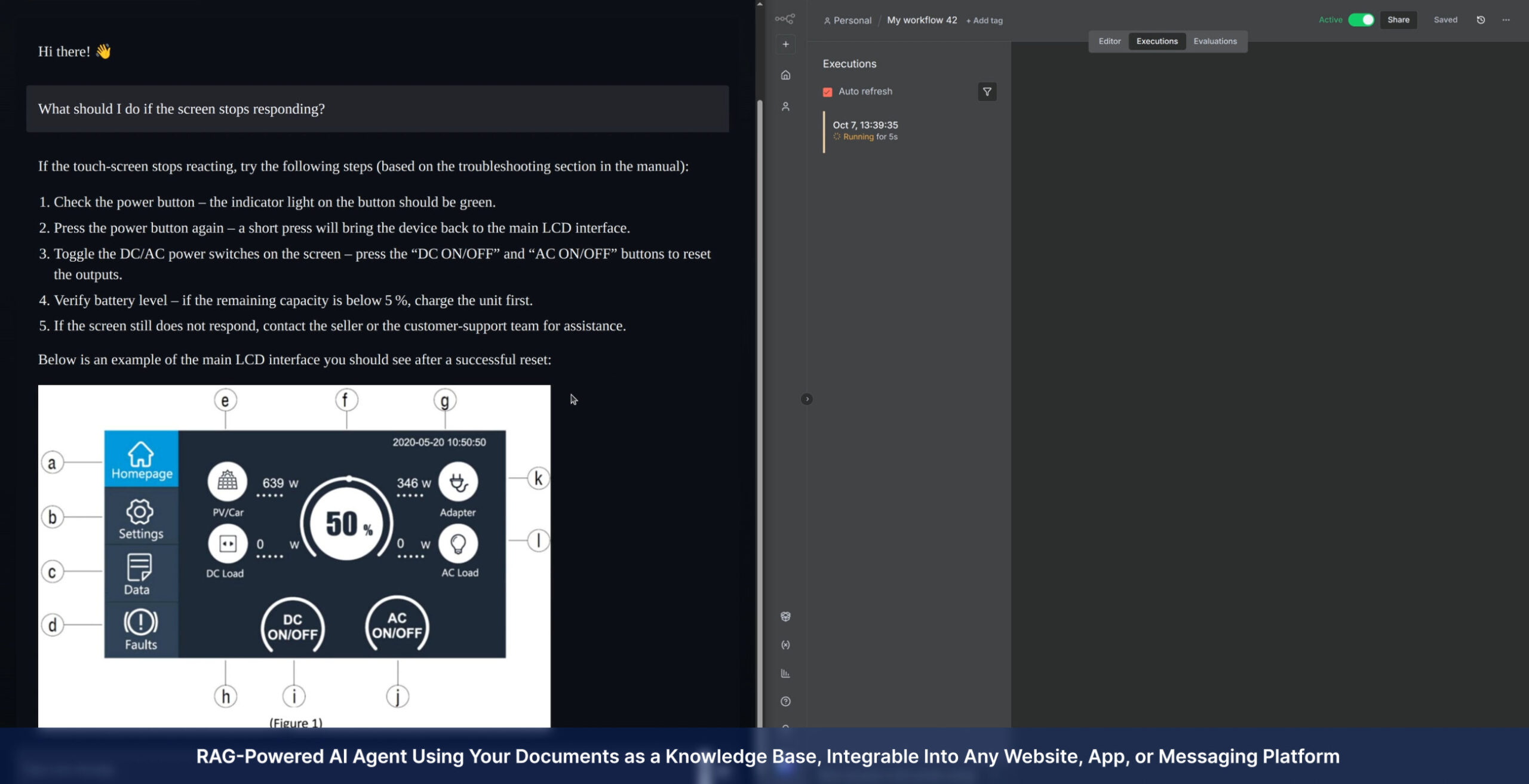Image resolution: width=1529 pixels, height=784 pixels.
Task: Open the three-dot more options menu
Action: pos(1506,20)
